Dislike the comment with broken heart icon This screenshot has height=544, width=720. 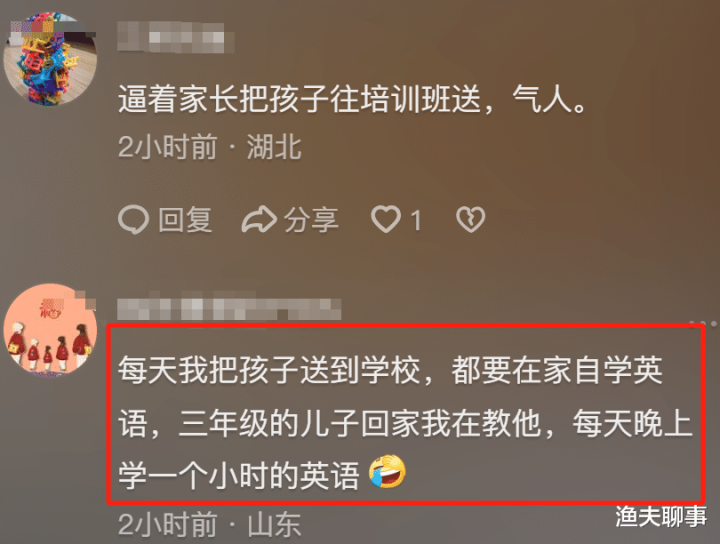pyautogui.click(x=471, y=219)
